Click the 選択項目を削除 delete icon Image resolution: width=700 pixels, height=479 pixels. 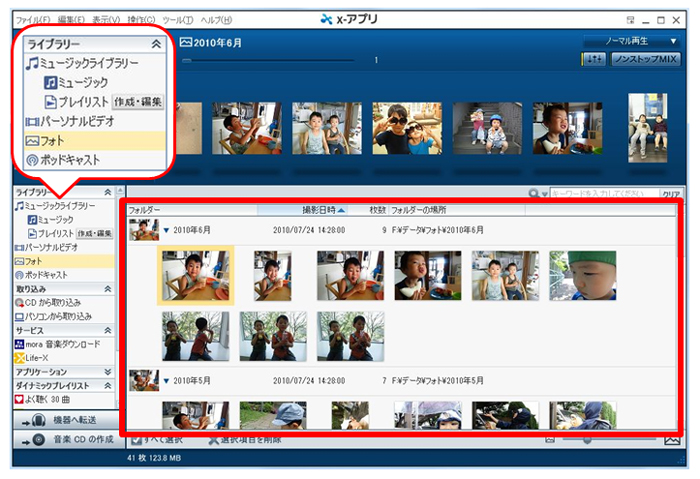click(x=213, y=440)
